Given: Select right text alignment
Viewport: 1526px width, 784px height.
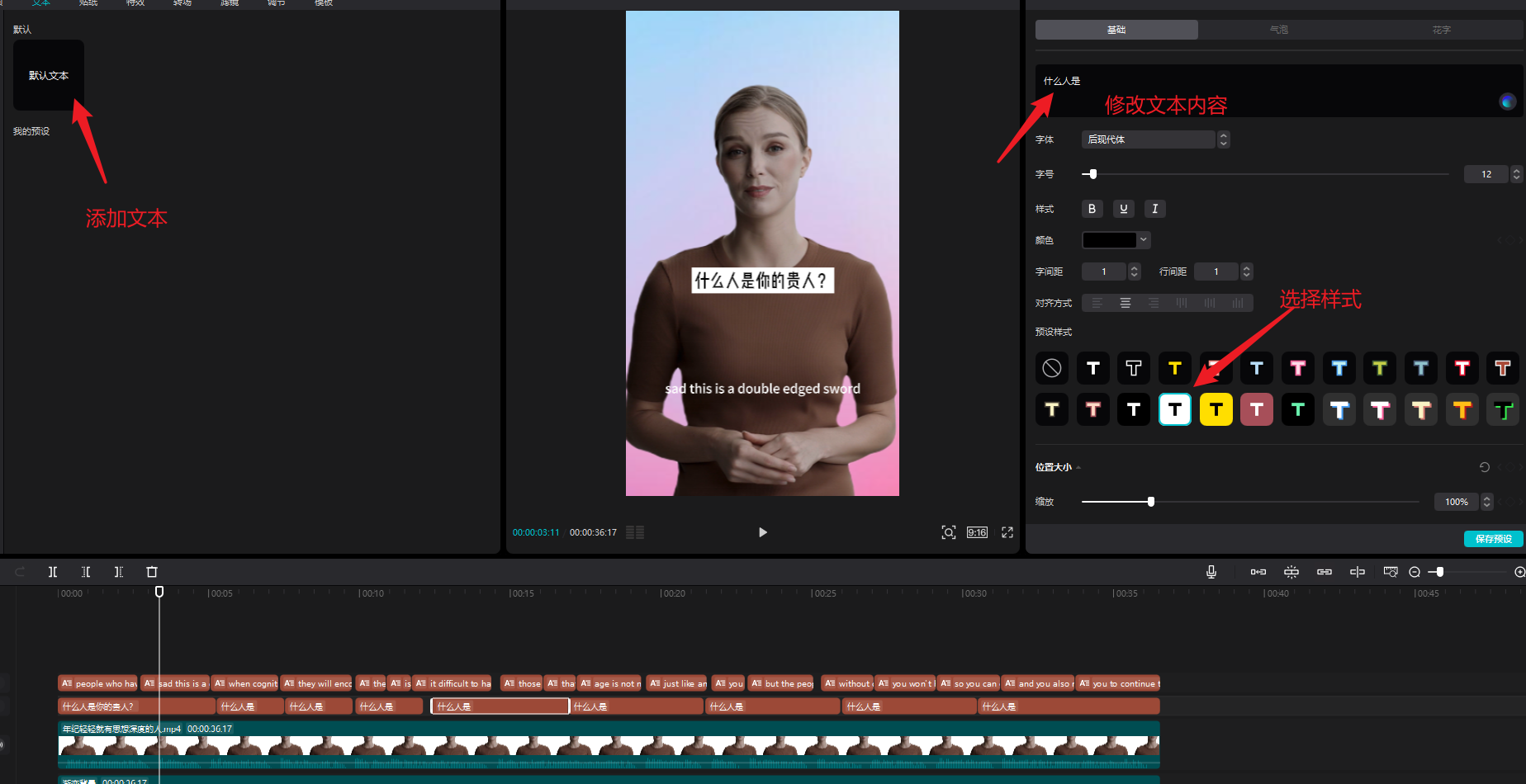Looking at the screenshot, I should click(1154, 303).
